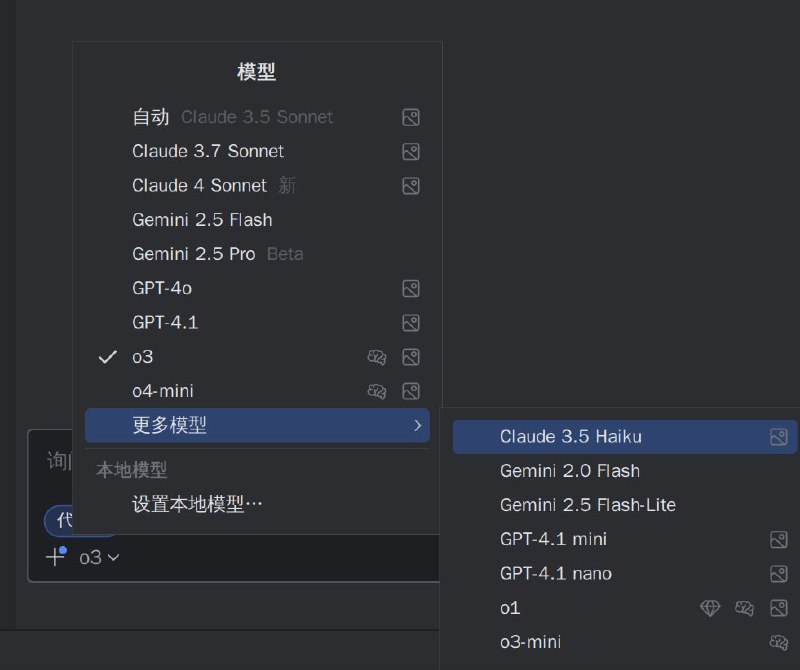
Task: Select Claude 4 Sonnet from the model menu
Action: pyautogui.click(x=198, y=185)
